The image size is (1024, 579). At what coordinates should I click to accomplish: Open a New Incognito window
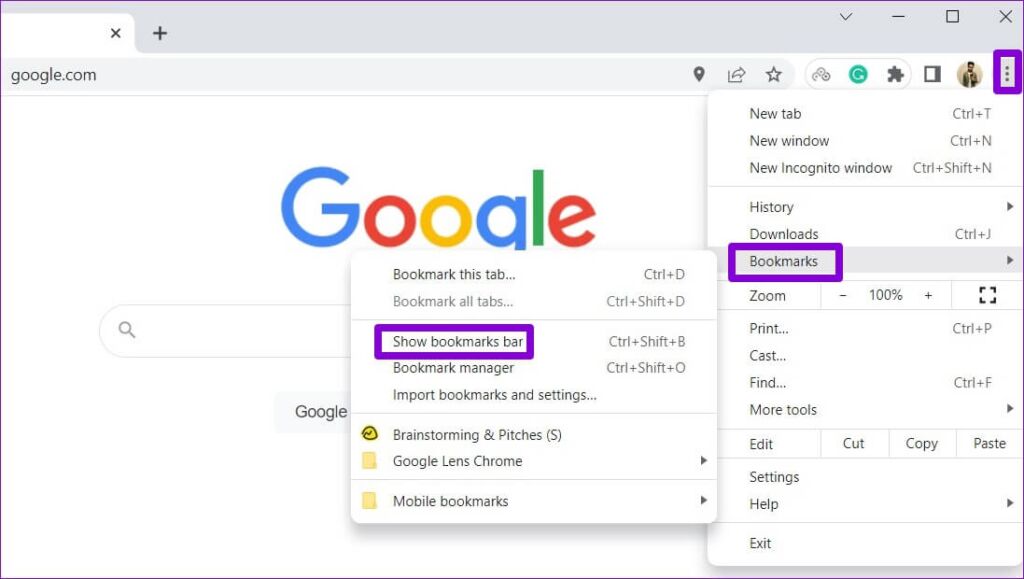point(821,167)
